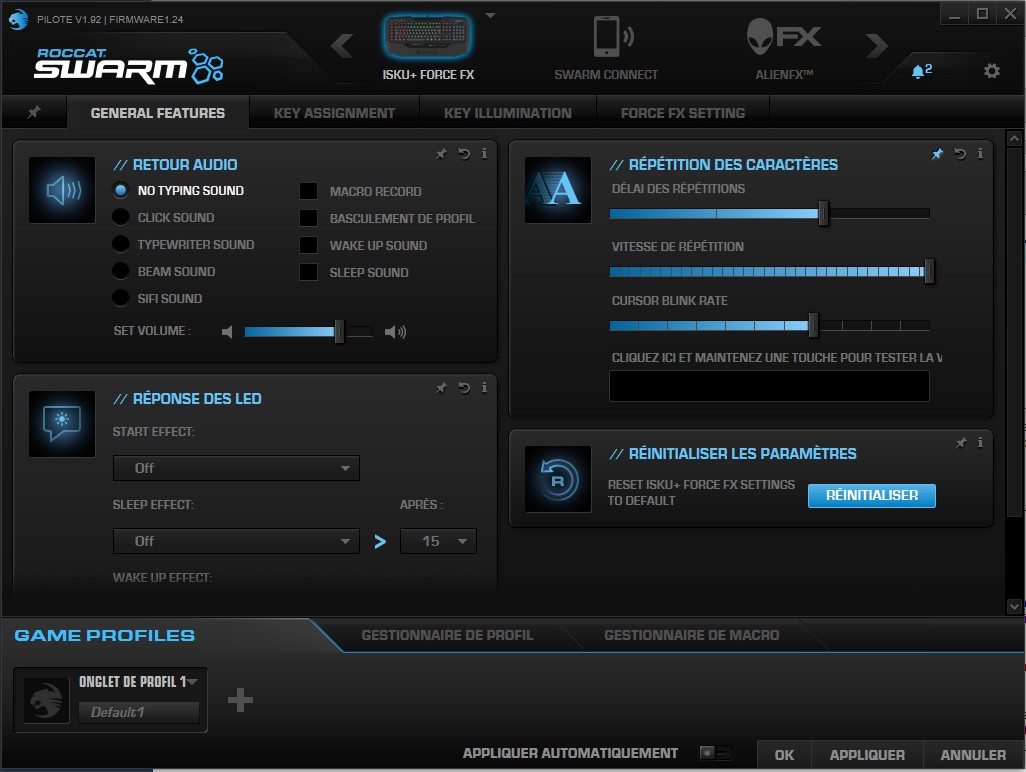Check the Wake Up Sound option
The image size is (1026, 772).
(308, 245)
